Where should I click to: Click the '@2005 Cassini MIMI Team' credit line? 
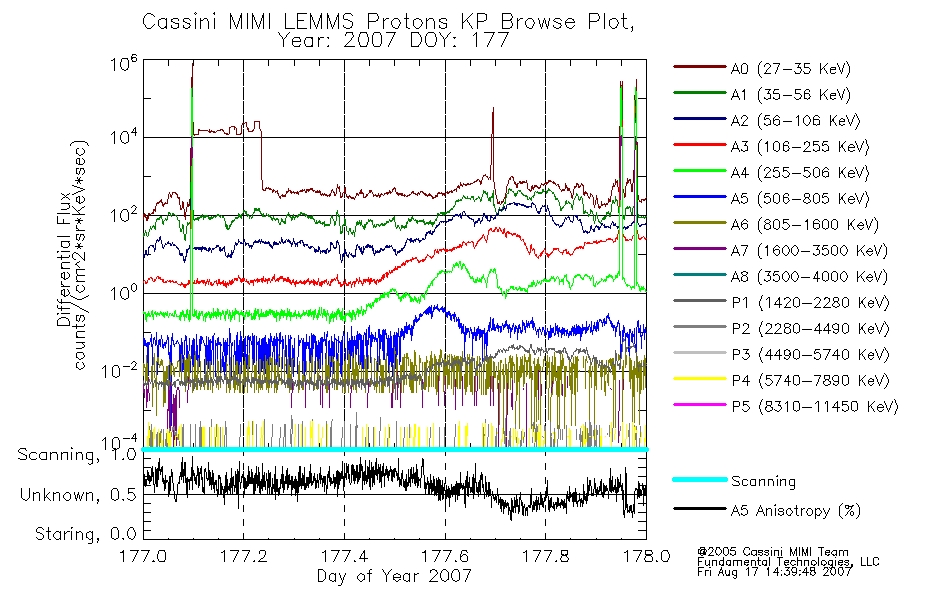click(x=773, y=552)
